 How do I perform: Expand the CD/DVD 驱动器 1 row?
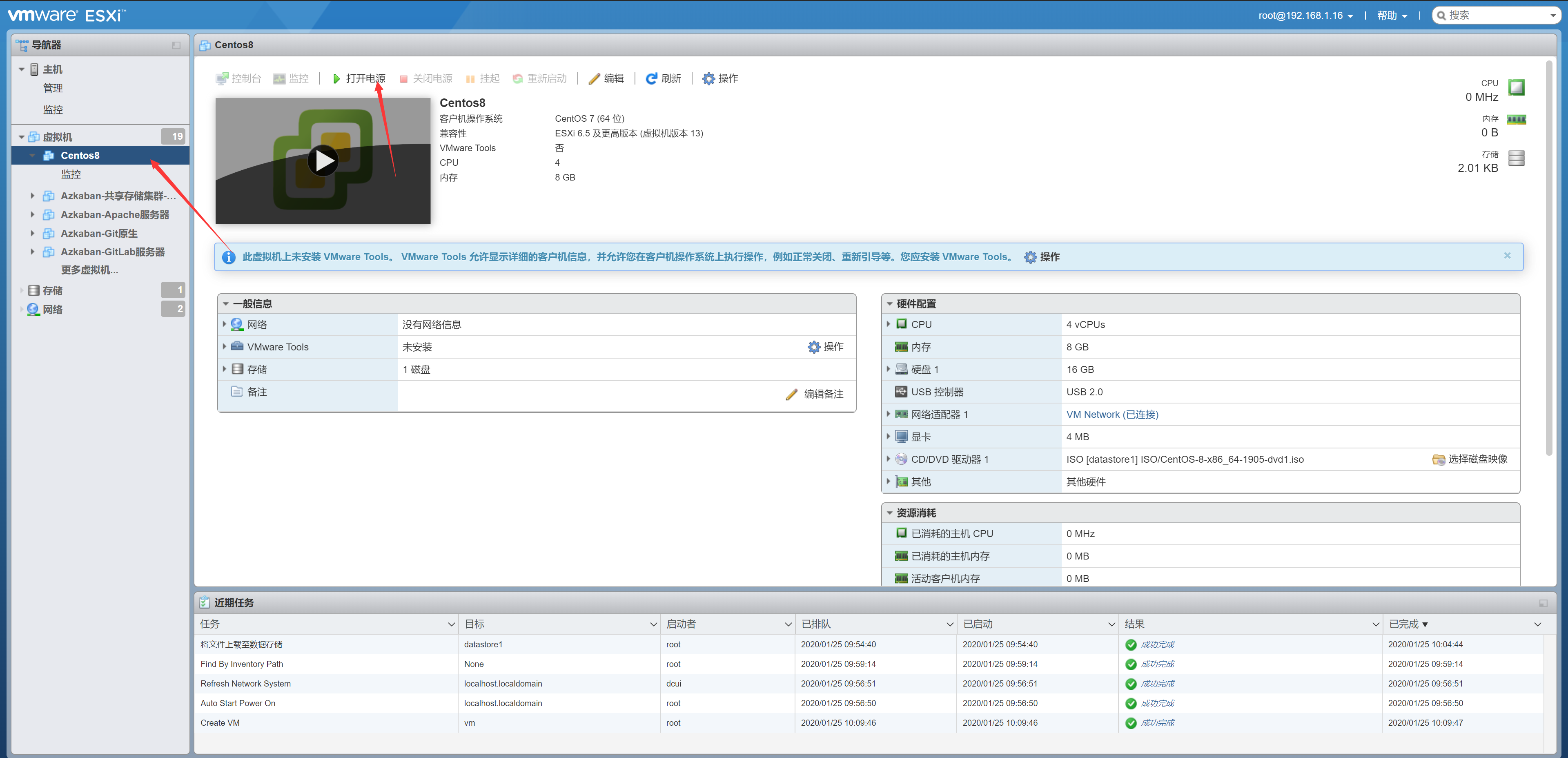click(888, 459)
